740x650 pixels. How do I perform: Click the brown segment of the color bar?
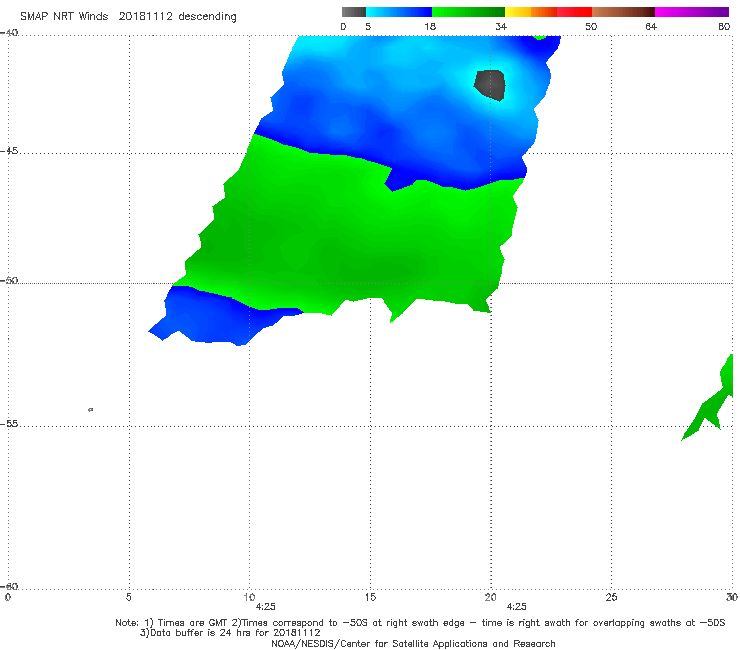click(623, 12)
